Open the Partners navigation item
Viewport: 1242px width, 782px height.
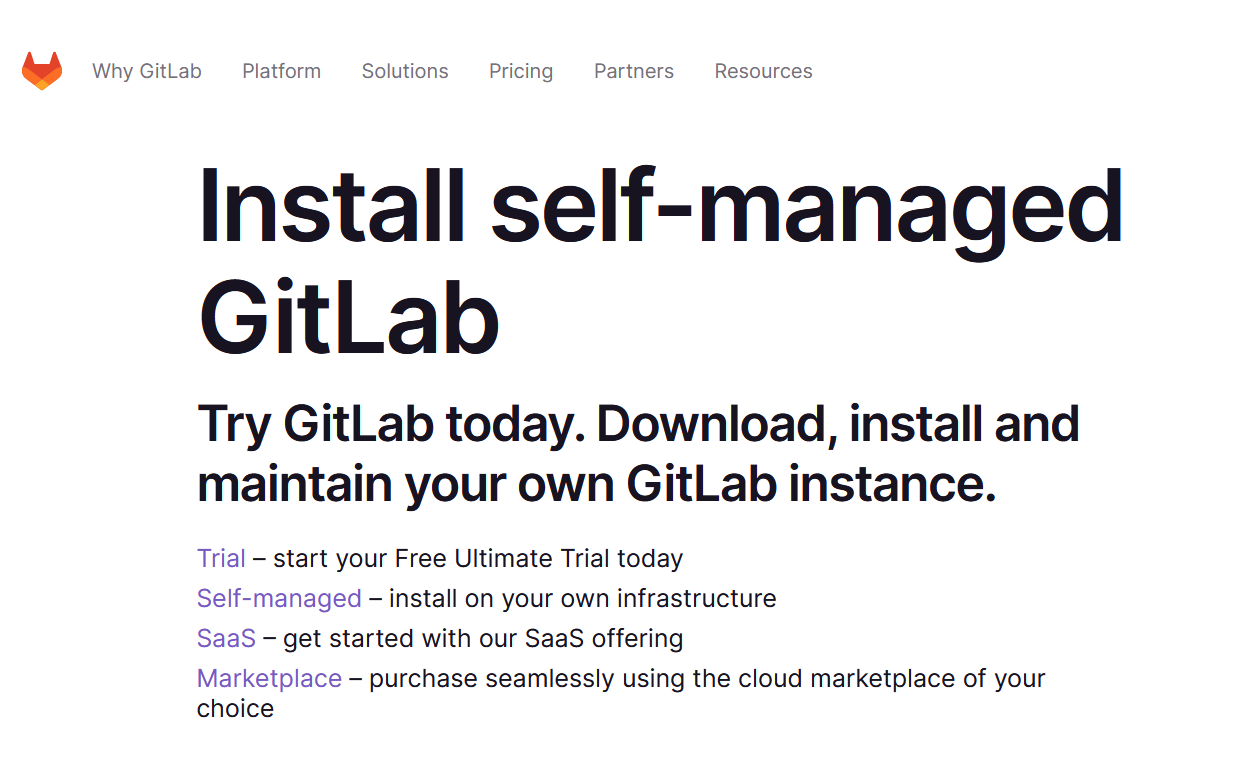(x=634, y=71)
